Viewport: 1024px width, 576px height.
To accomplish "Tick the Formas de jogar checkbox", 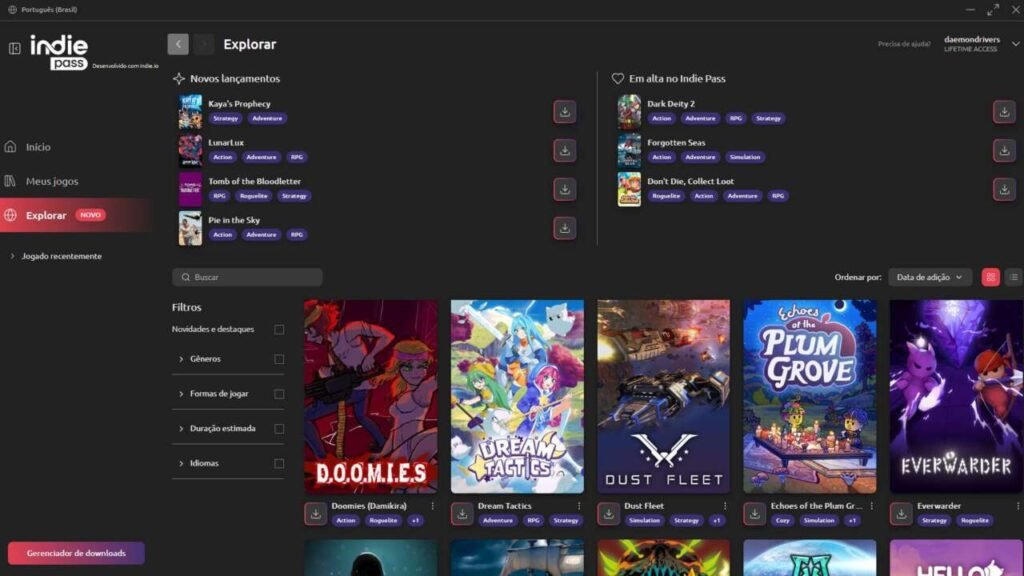I will click(x=279, y=394).
